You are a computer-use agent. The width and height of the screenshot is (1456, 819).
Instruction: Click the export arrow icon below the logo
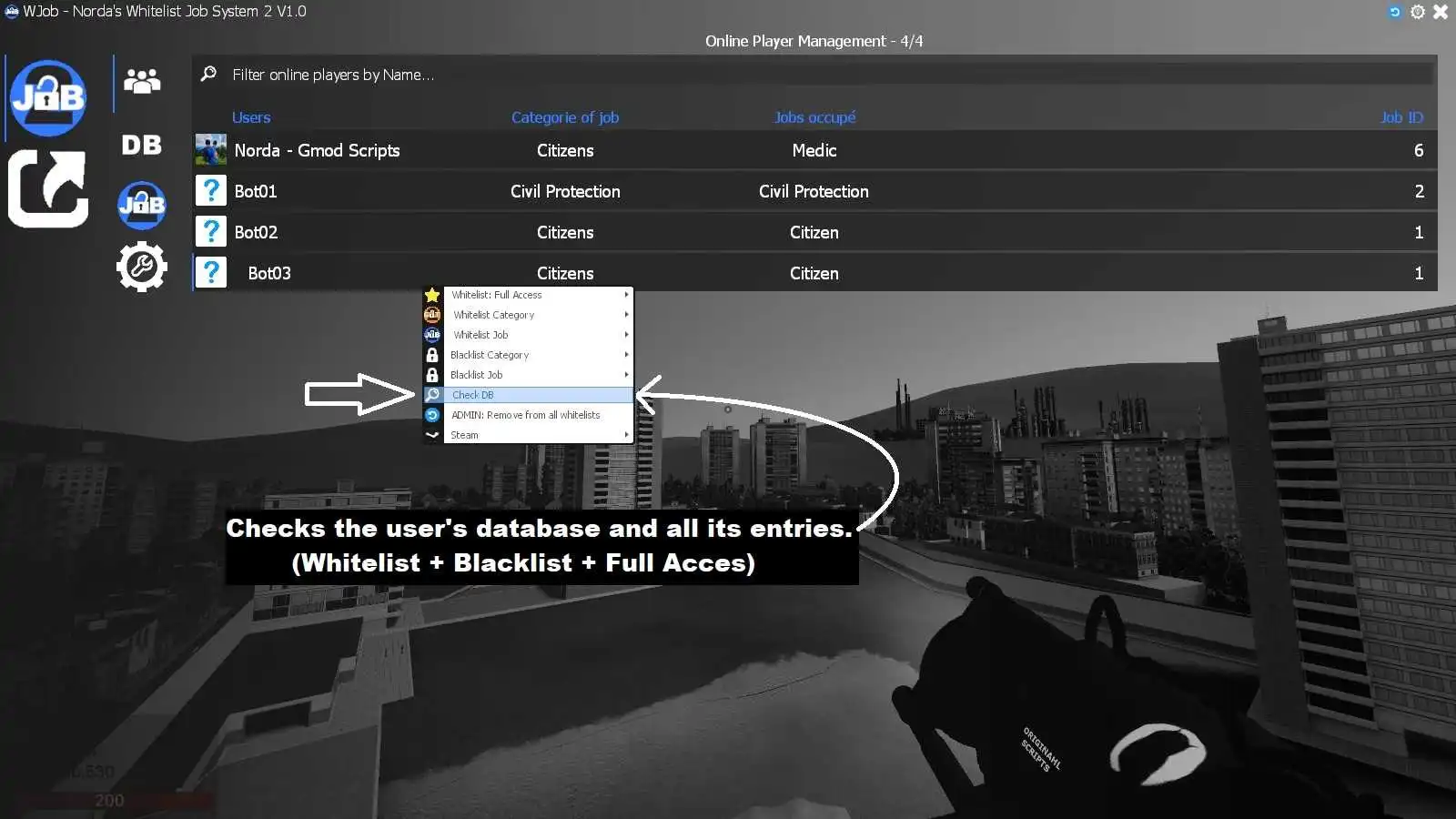(47, 188)
